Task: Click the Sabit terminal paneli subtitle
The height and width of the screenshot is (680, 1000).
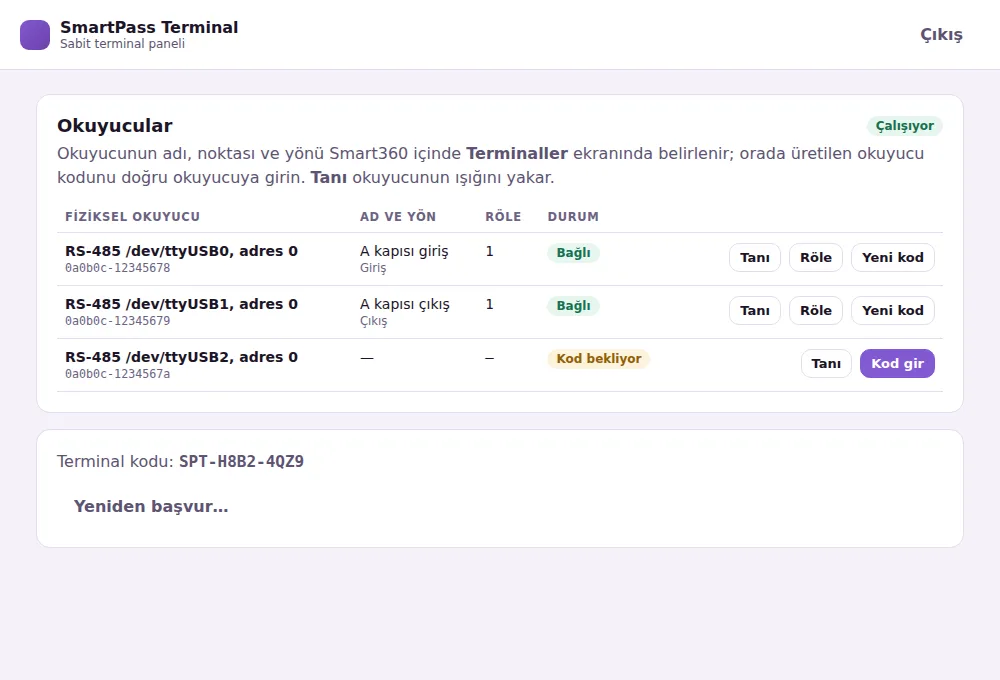Action: coord(122,44)
